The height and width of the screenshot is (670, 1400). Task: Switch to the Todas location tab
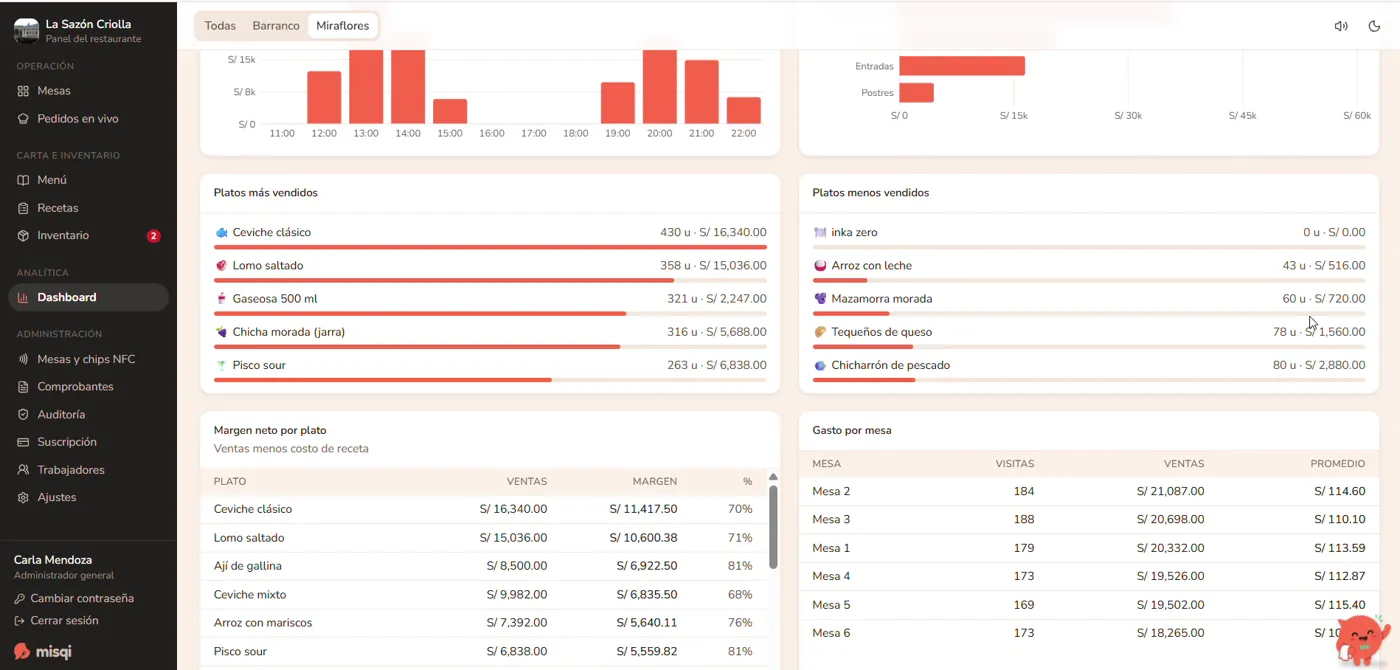tap(220, 26)
